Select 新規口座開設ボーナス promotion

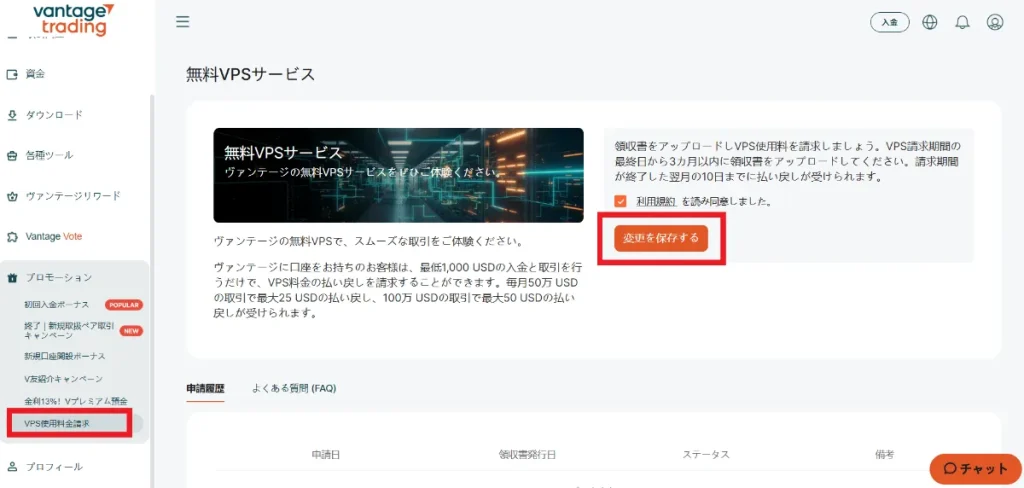point(65,357)
